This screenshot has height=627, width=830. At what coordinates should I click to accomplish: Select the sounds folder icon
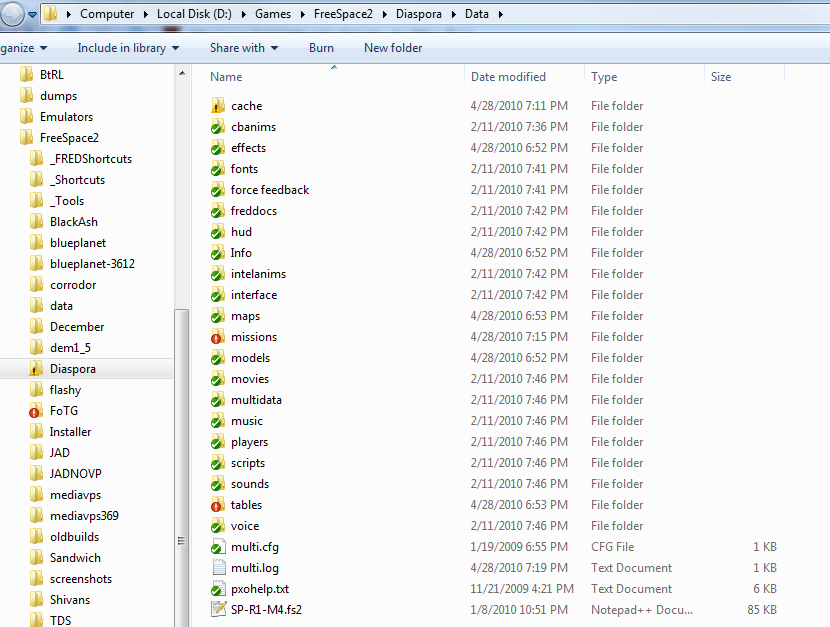coord(218,484)
